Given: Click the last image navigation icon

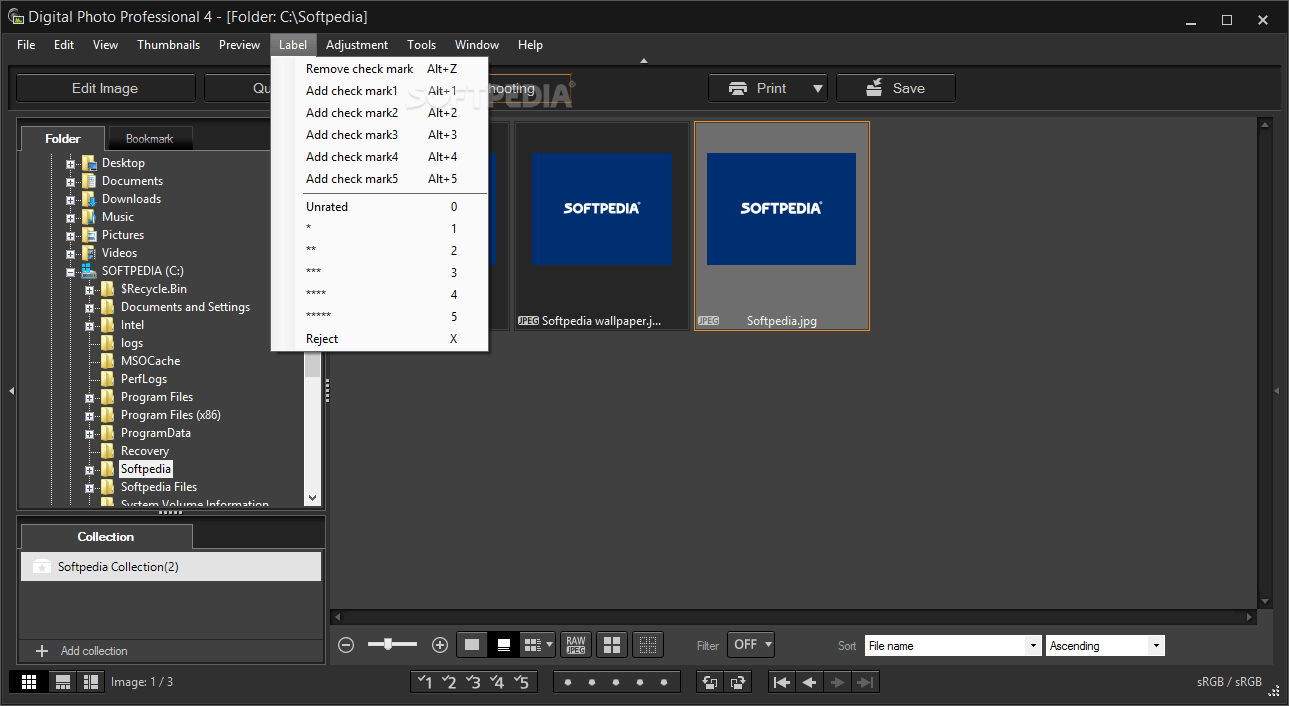Looking at the screenshot, I should [866, 681].
